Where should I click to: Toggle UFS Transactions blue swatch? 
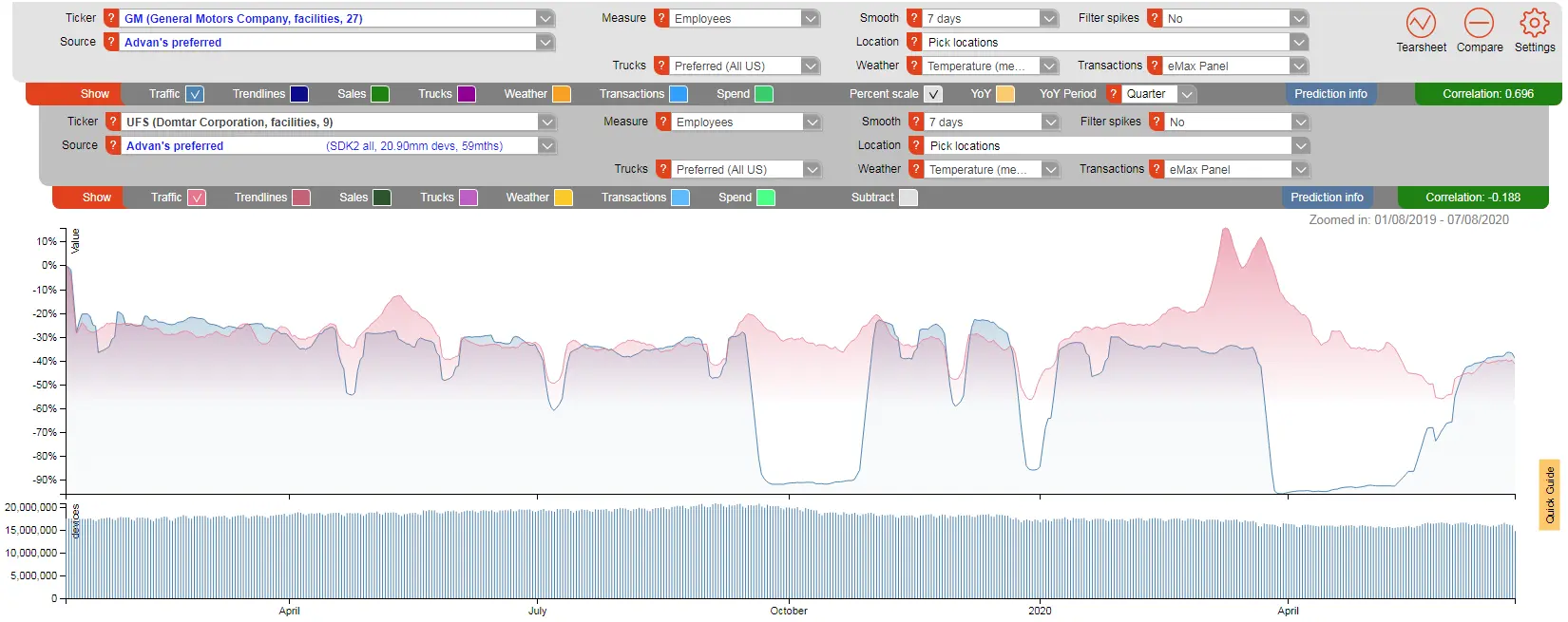680,198
